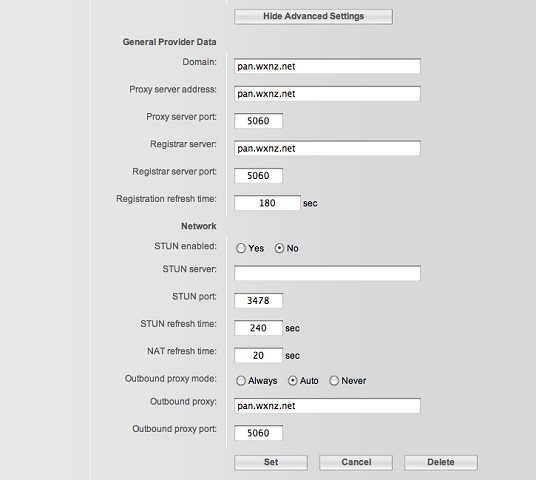Choose Auto outbound proxy mode

tap(293, 381)
